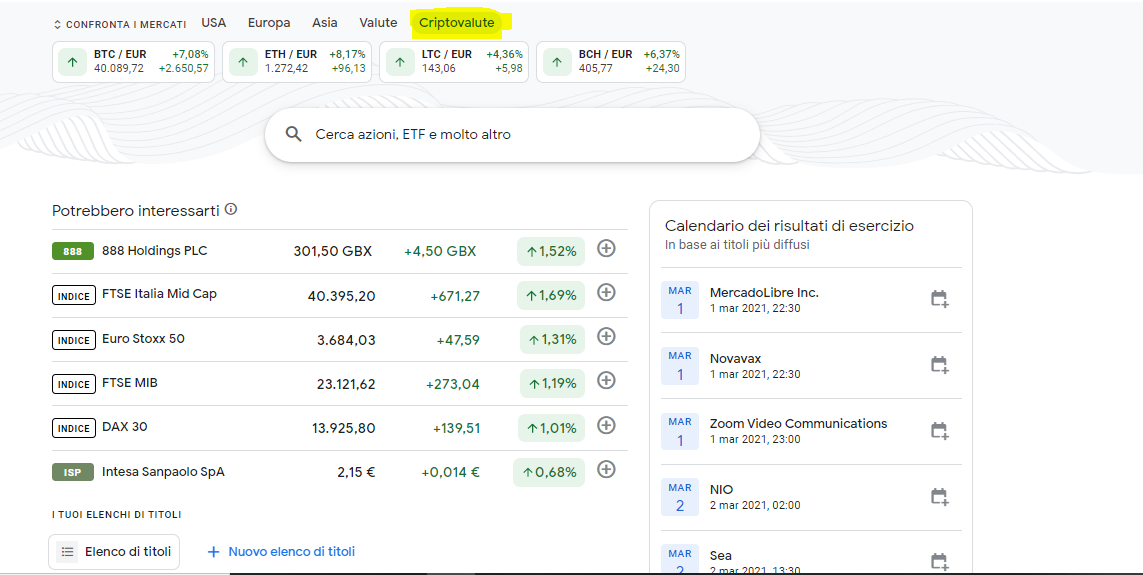Switch to the Asia markets tab

coord(325,23)
